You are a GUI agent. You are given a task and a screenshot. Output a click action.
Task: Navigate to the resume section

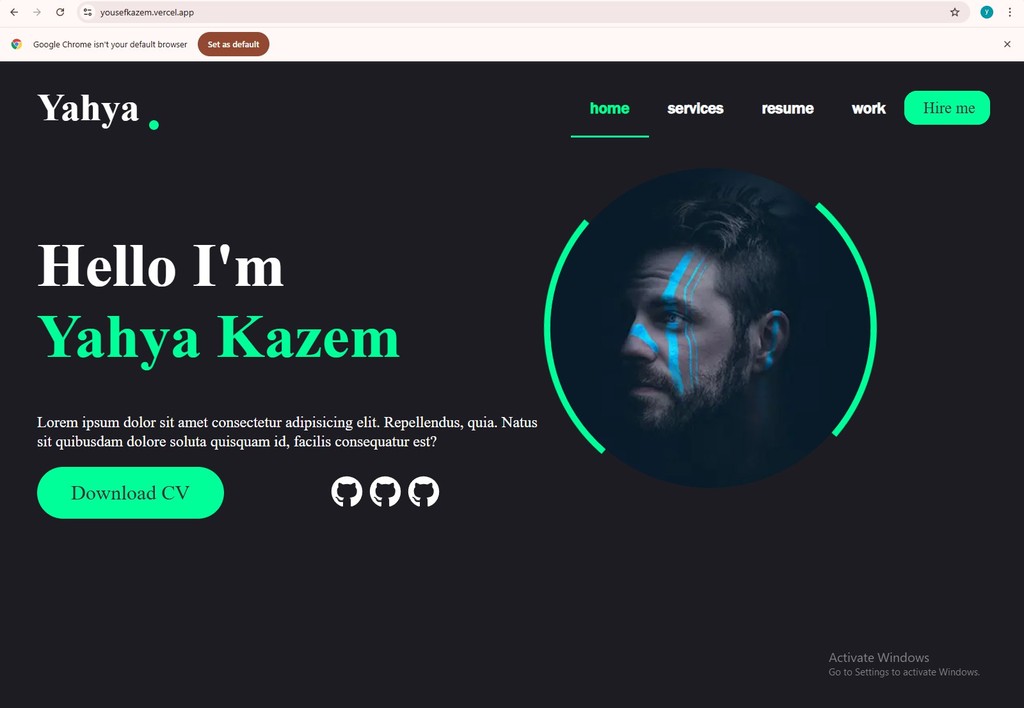point(788,108)
